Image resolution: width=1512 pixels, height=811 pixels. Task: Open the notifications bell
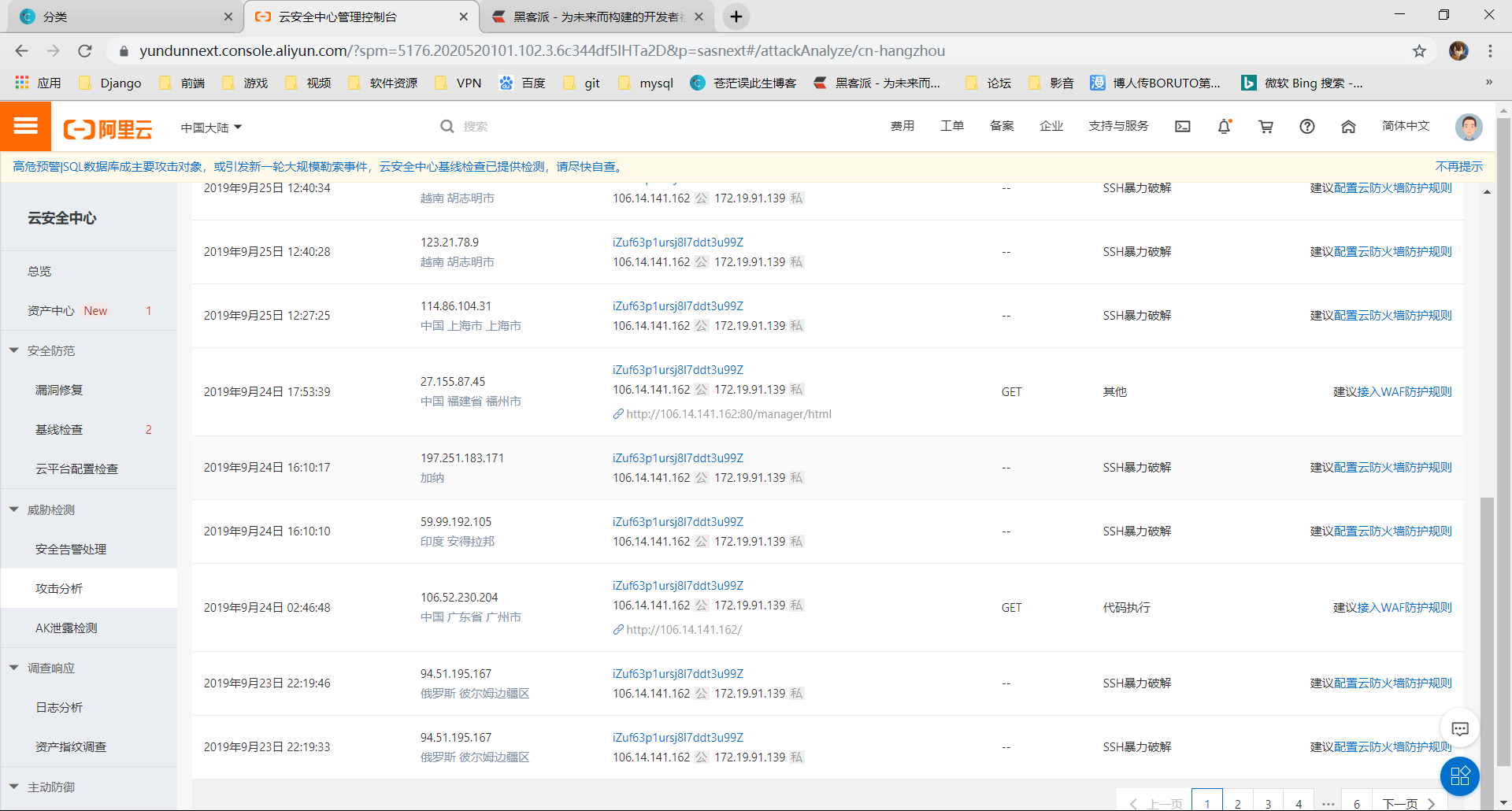(x=1224, y=127)
